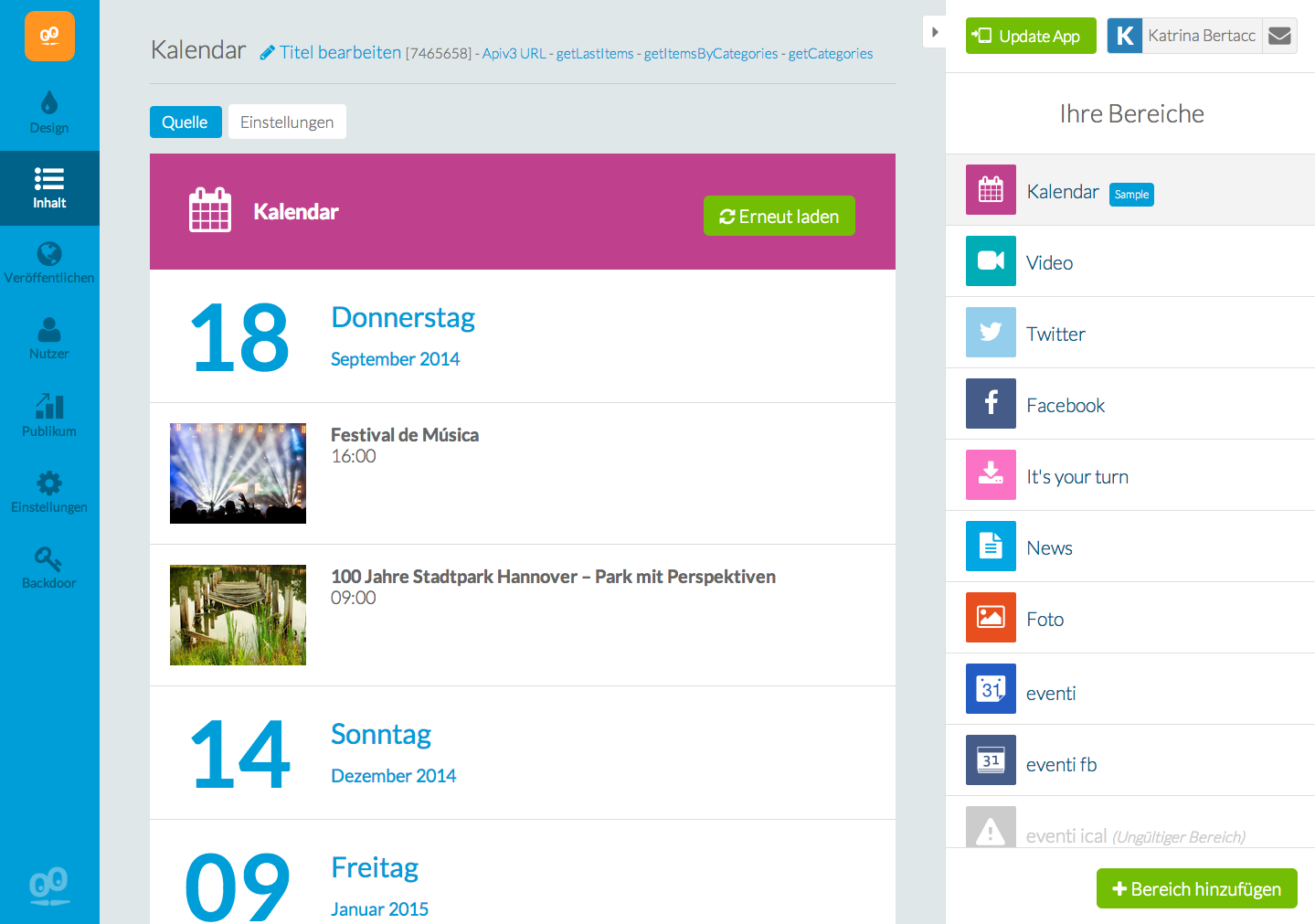
Task: Click the Titel bearbeiten link
Action: [x=331, y=53]
